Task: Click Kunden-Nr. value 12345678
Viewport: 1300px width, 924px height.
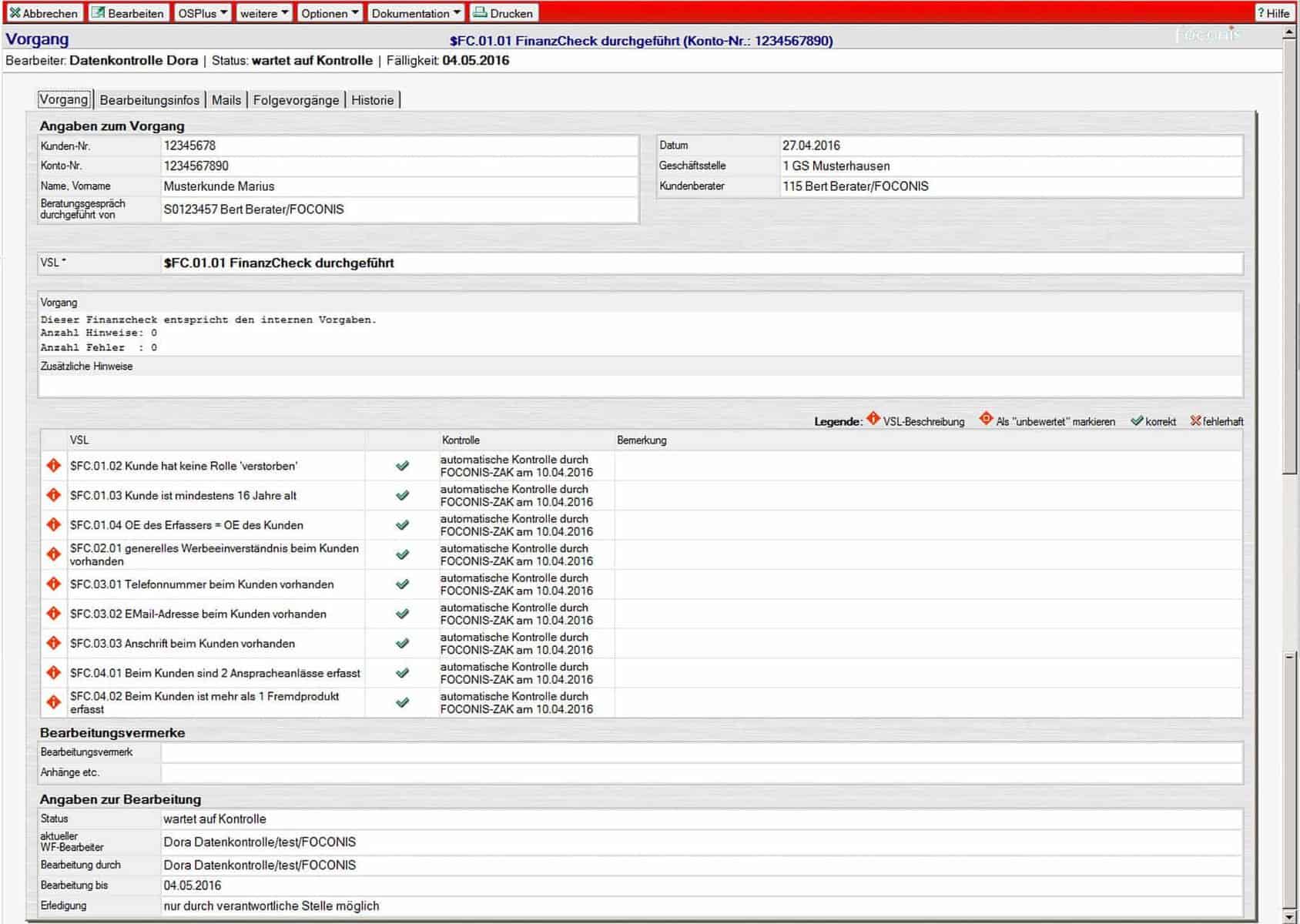Action: [x=189, y=146]
